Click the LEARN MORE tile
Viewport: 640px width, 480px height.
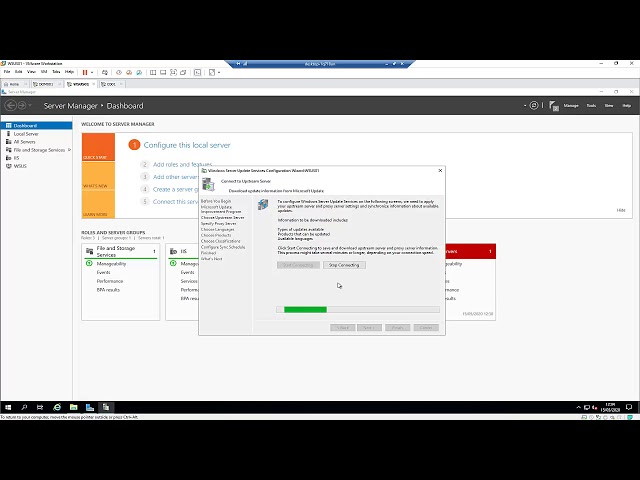coord(98,204)
